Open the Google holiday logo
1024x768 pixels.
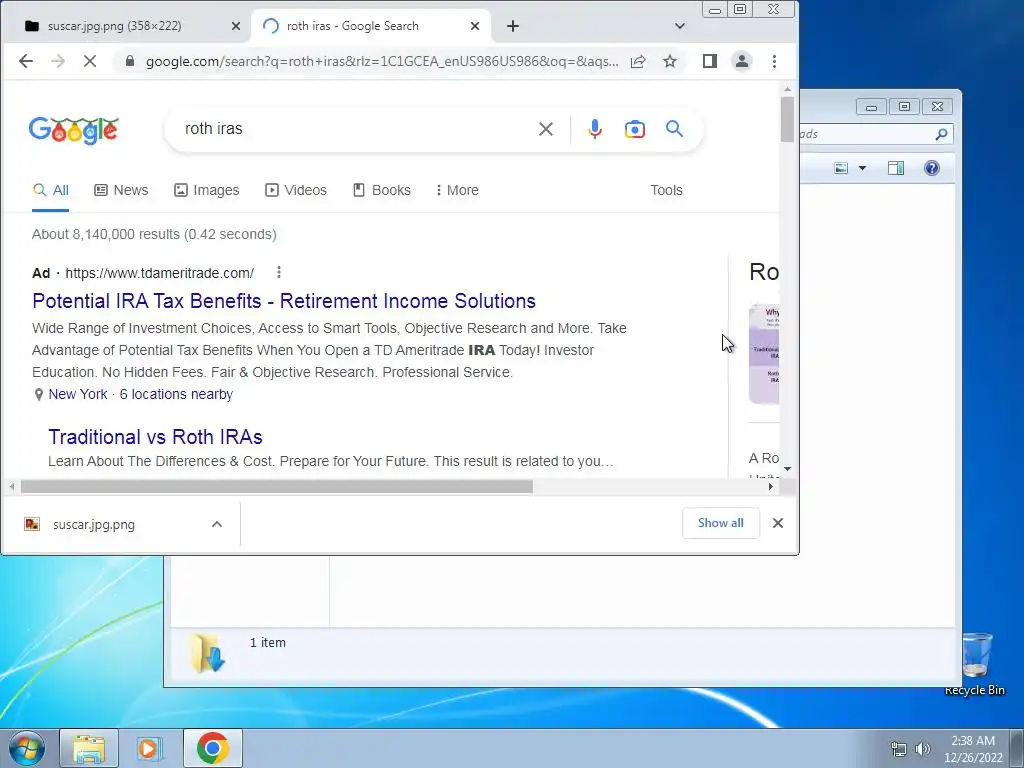(74, 130)
